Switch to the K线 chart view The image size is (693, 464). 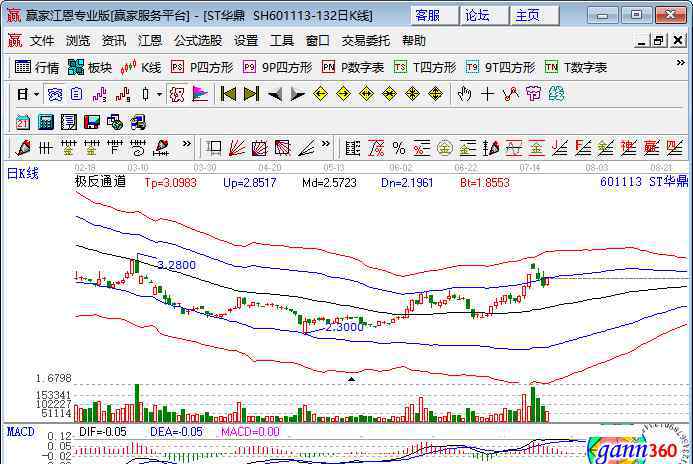(x=141, y=67)
